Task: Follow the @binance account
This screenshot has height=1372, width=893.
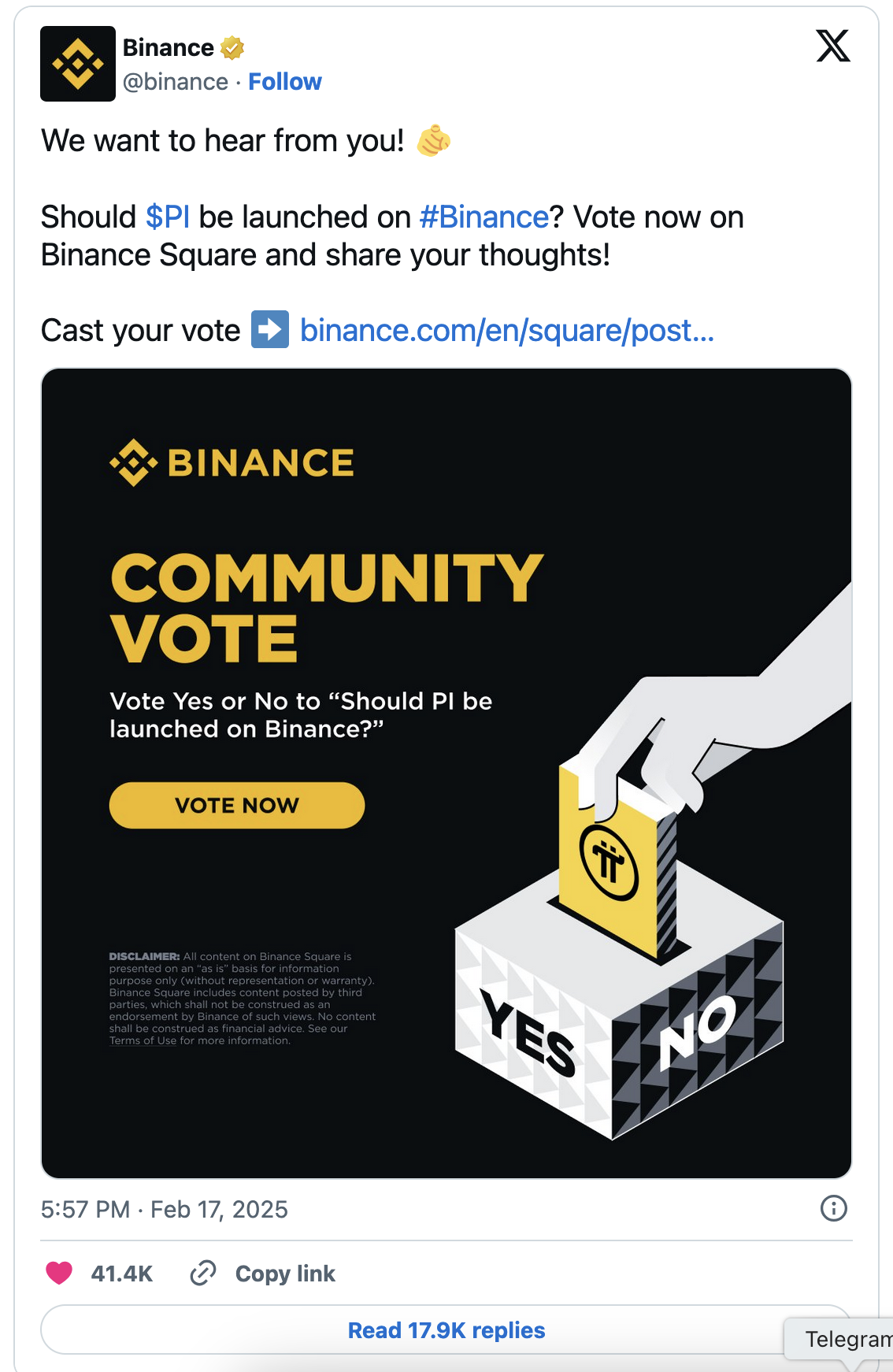Action: [285, 81]
